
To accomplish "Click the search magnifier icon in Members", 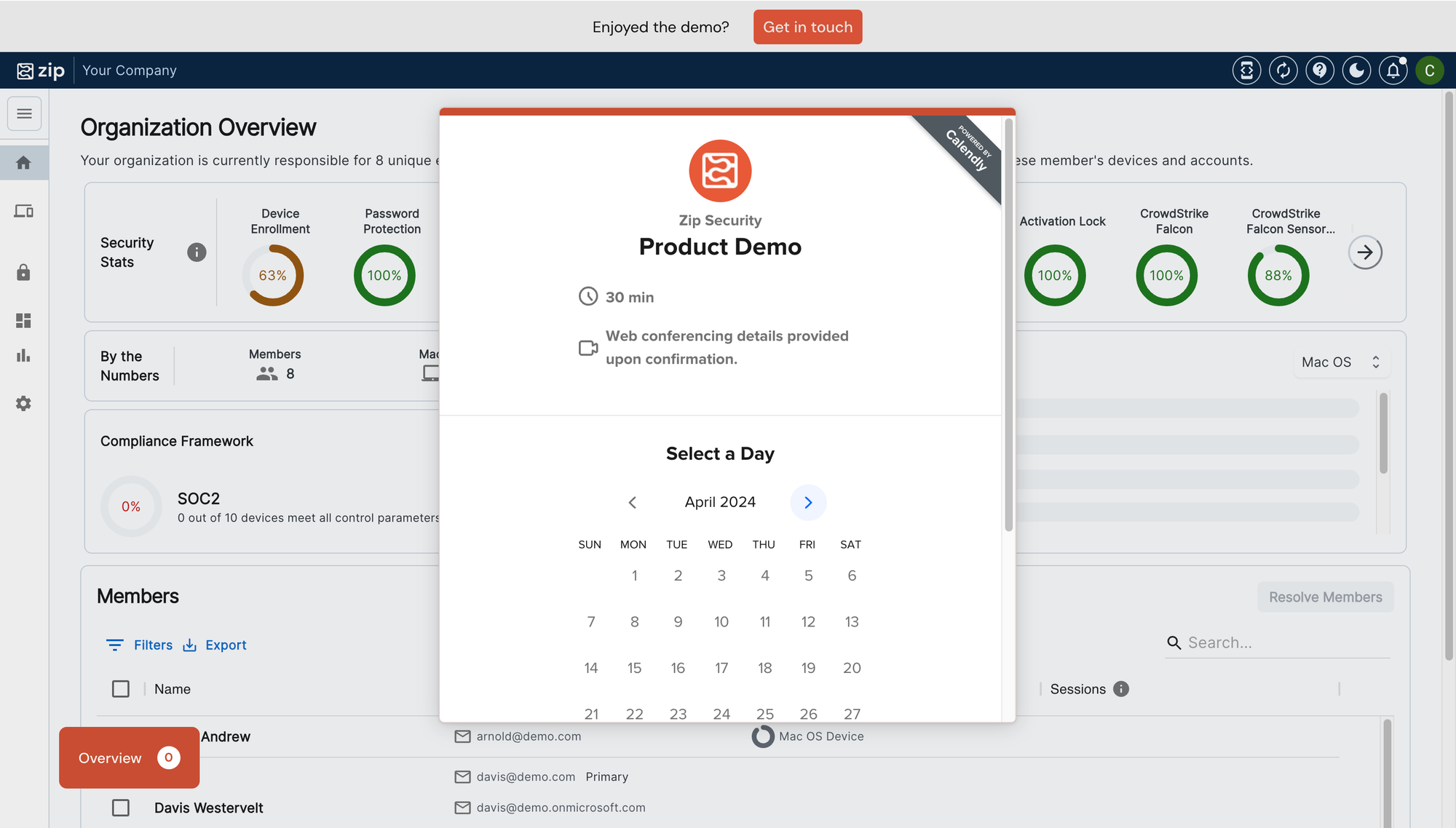I will (x=1174, y=642).
